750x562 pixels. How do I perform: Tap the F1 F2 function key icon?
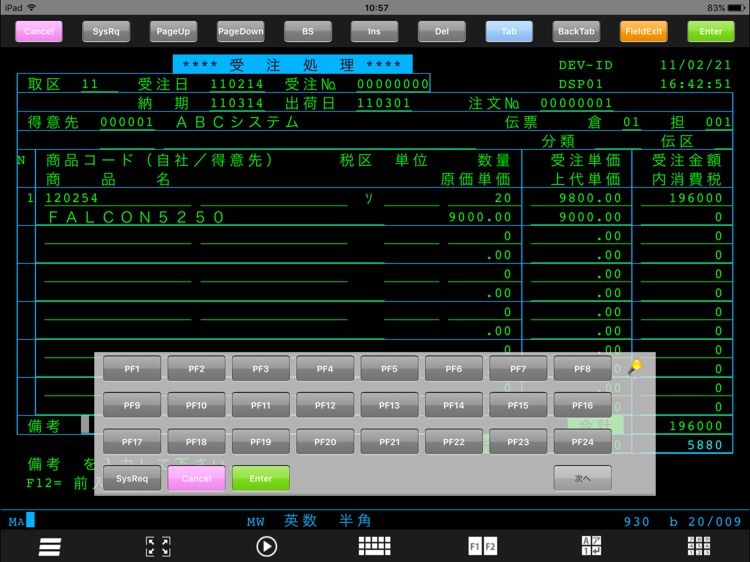(x=483, y=546)
